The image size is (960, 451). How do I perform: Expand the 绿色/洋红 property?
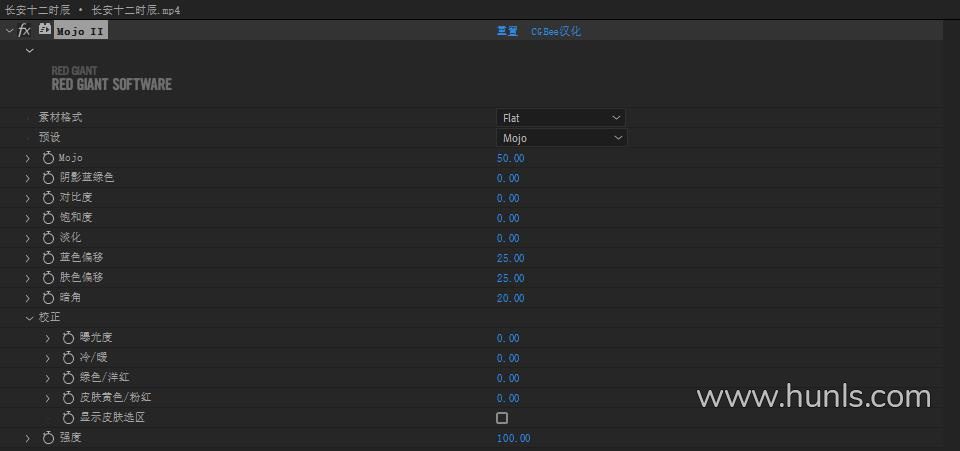pyautogui.click(x=48, y=378)
